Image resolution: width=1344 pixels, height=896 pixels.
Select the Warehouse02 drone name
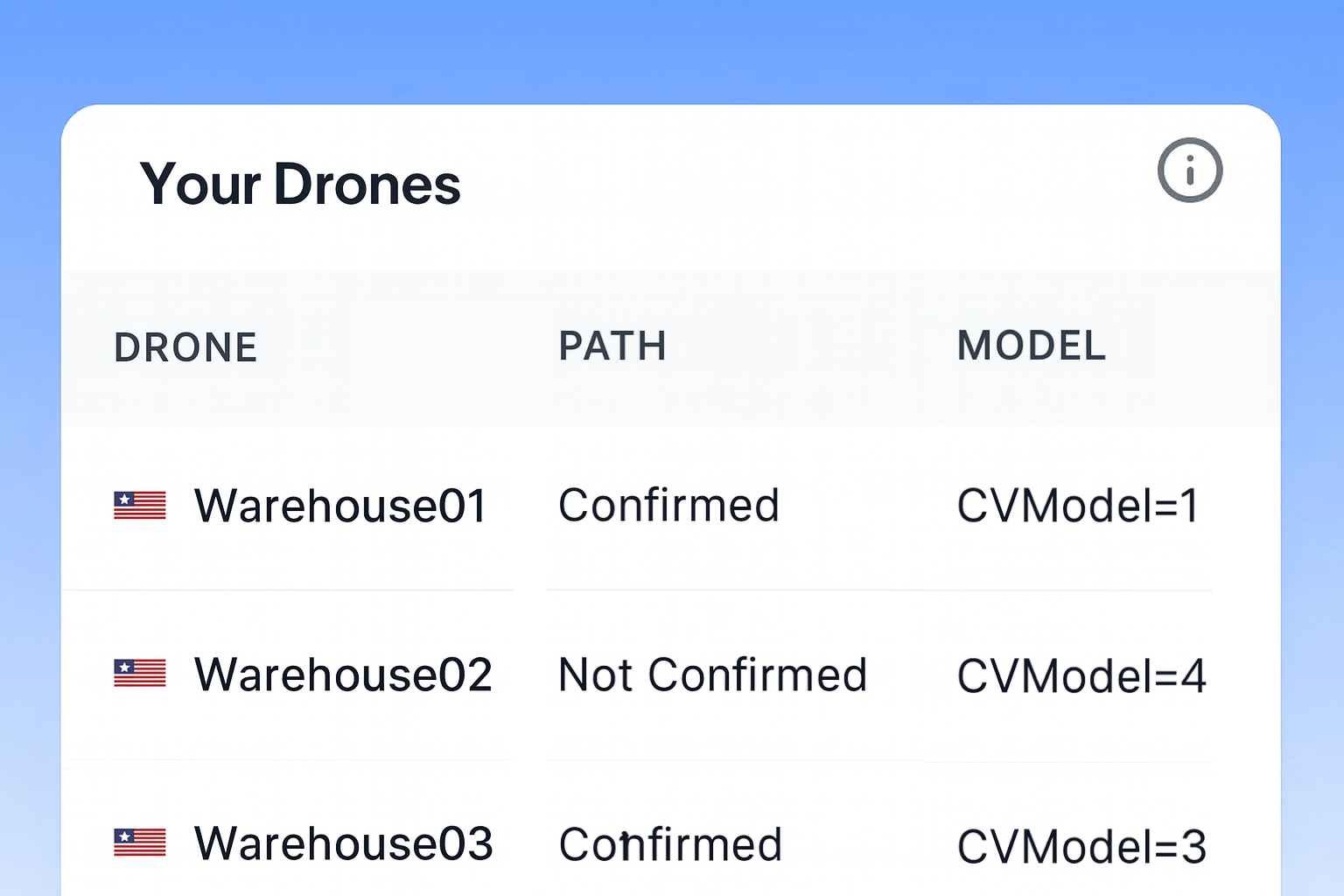coord(343,675)
